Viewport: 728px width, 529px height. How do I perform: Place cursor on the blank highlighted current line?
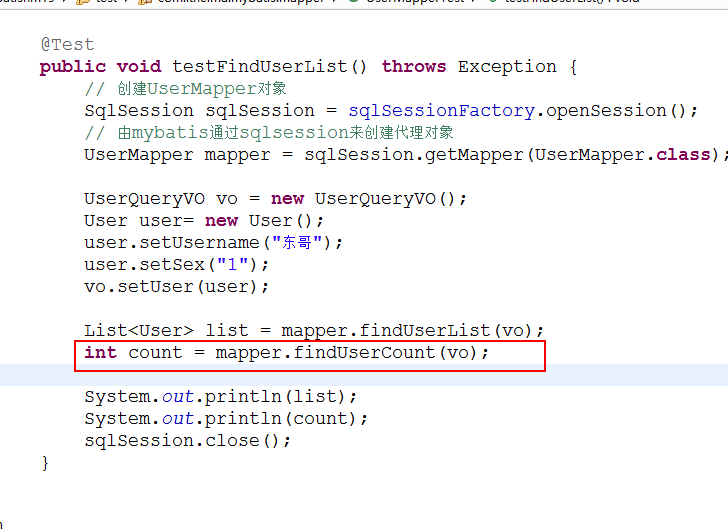click(364, 375)
